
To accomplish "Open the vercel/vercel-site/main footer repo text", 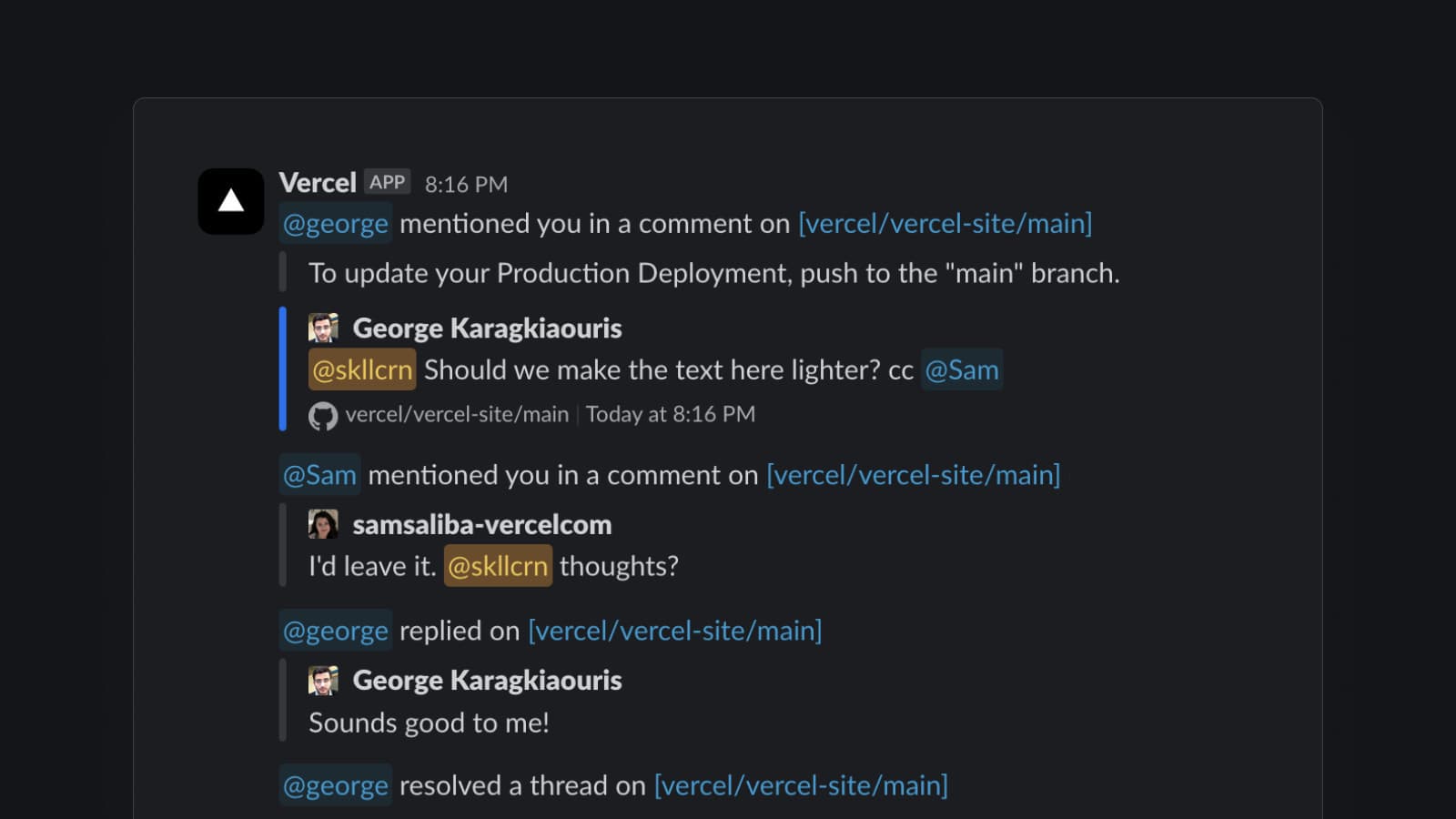I will coord(457,415).
